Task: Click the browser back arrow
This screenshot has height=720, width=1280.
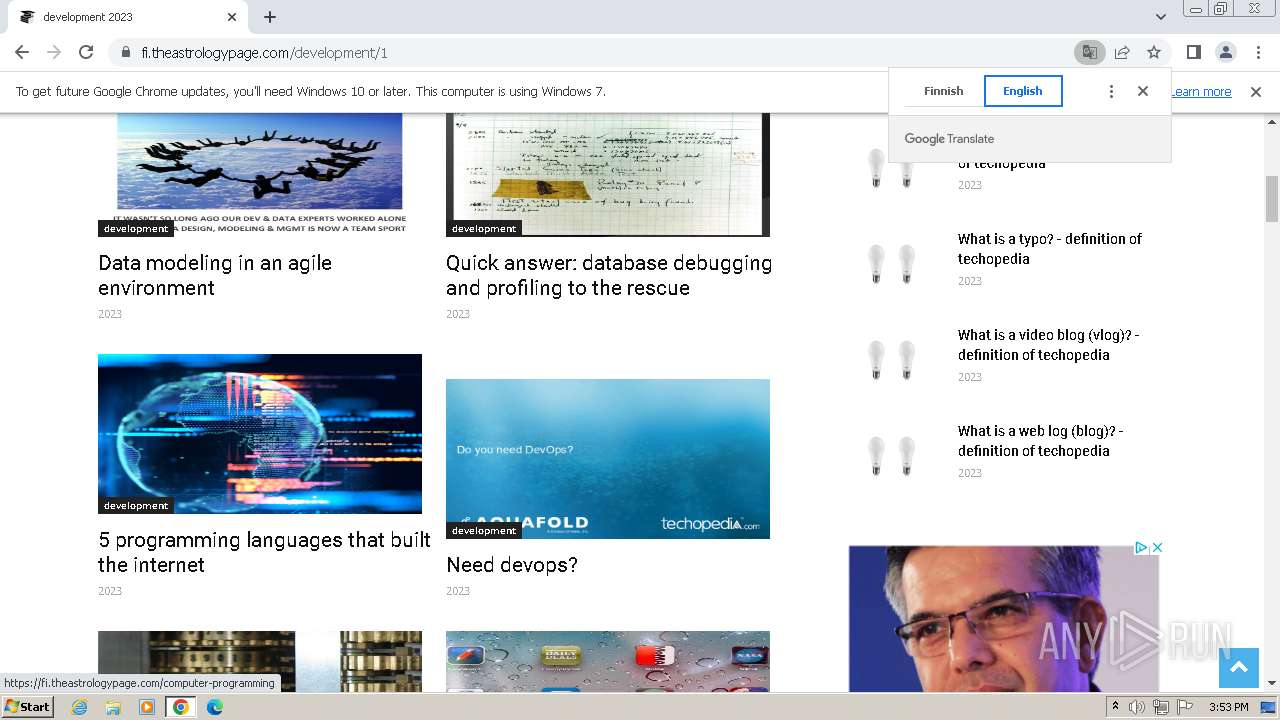Action: (x=22, y=52)
